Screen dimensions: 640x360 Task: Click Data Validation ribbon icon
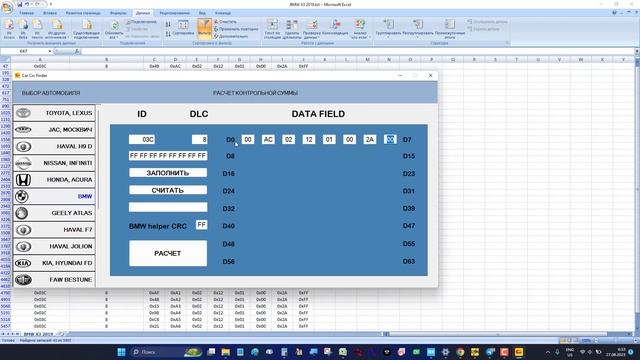tap(312, 29)
